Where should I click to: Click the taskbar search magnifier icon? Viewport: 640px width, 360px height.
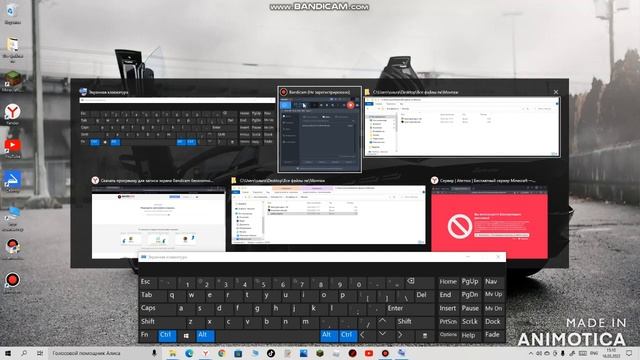click(24, 353)
